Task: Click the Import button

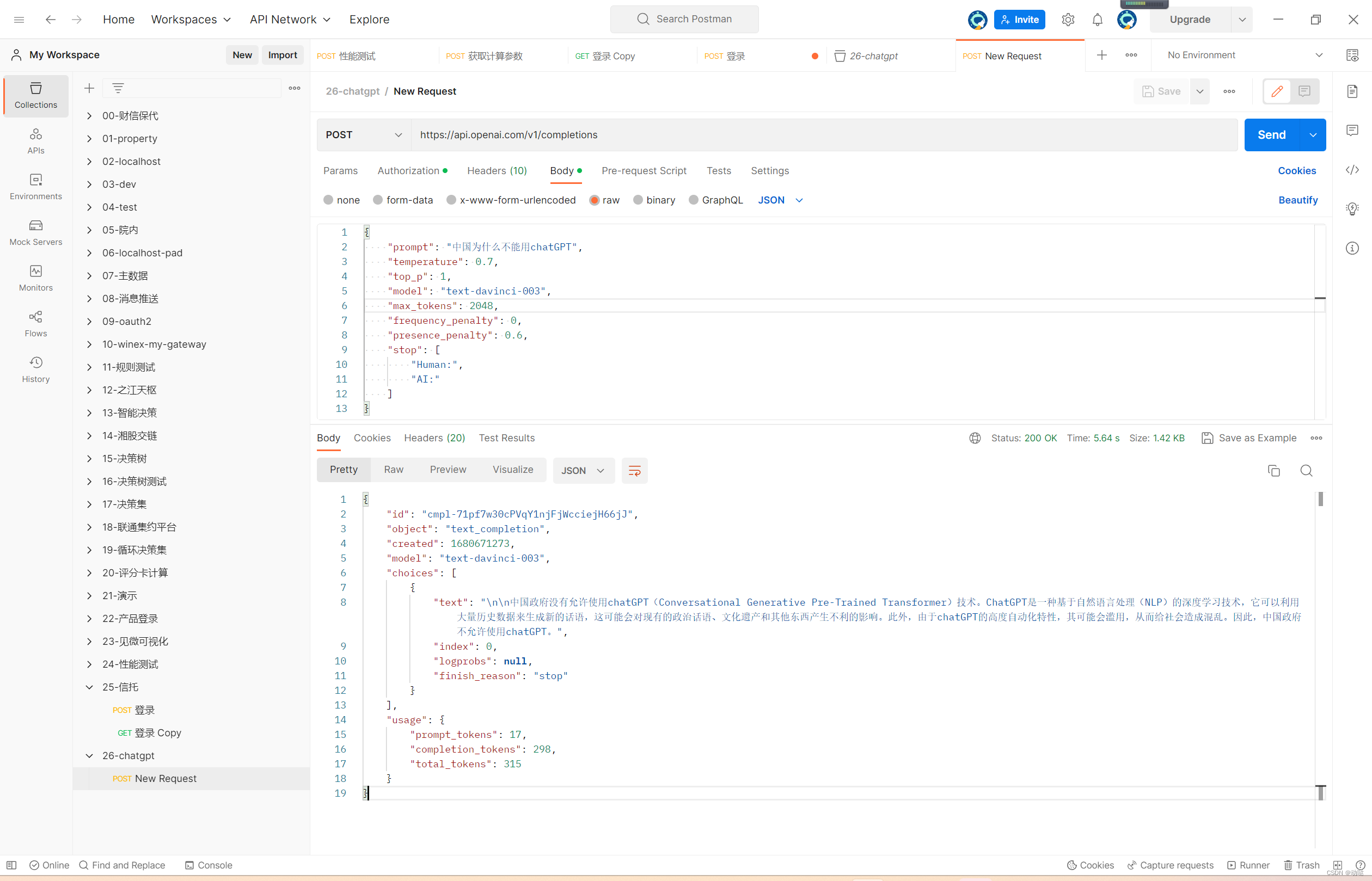Action: pos(282,55)
